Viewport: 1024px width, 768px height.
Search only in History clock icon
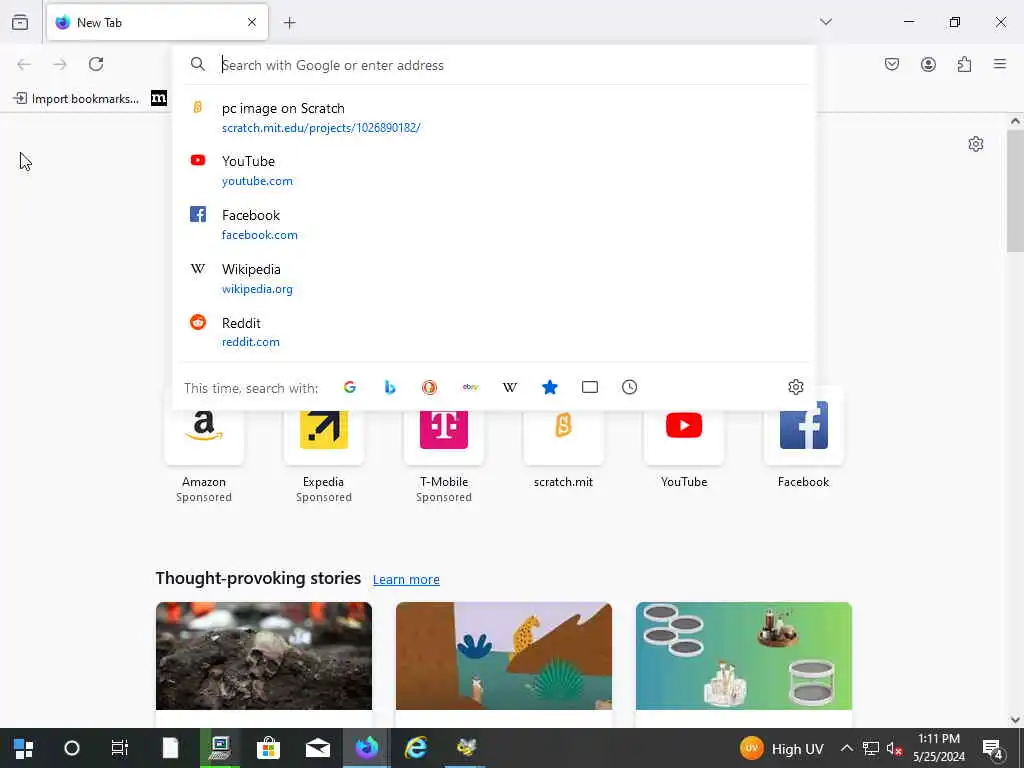click(630, 387)
